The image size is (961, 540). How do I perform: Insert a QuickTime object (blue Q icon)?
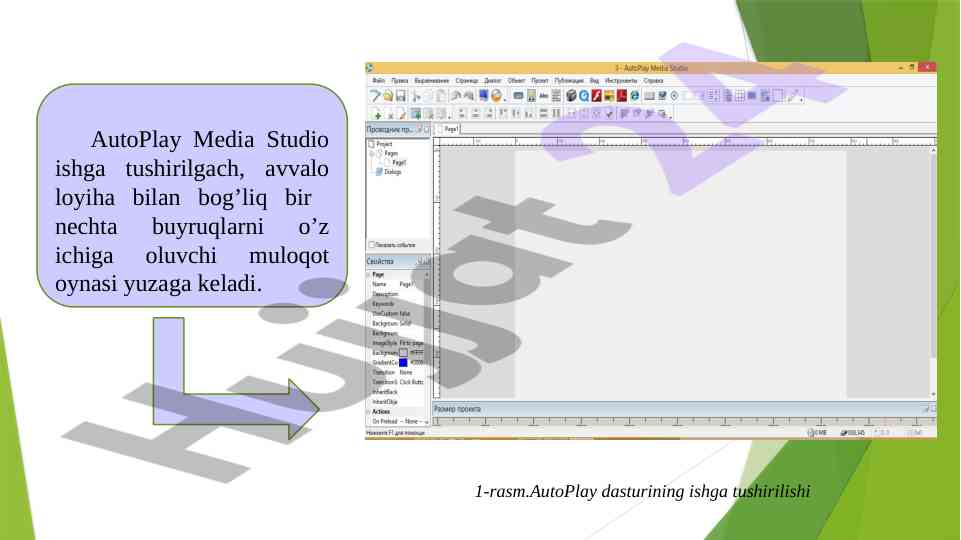[584, 96]
